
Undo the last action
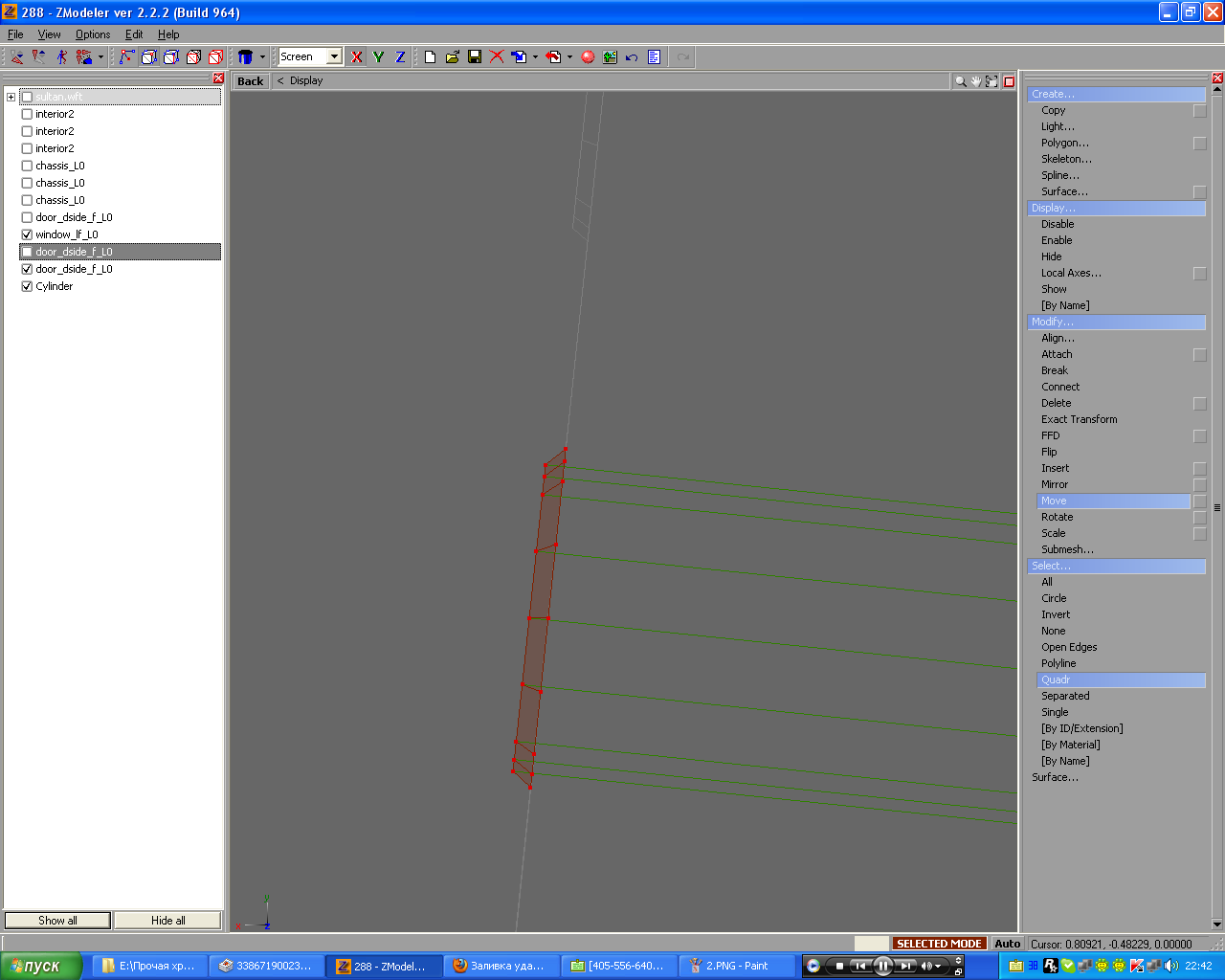pyautogui.click(x=632, y=57)
